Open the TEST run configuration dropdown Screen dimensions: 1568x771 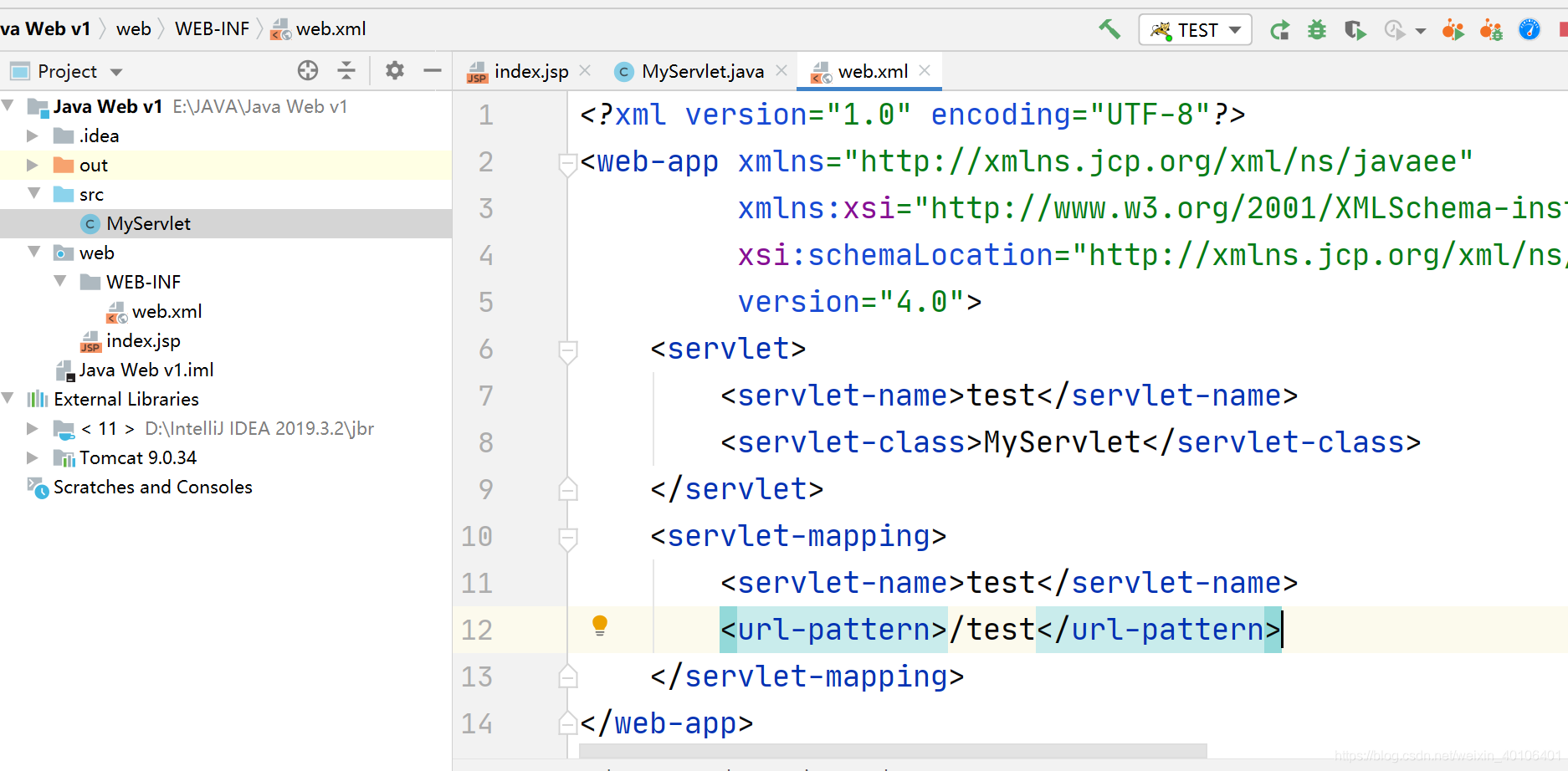[x=1195, y=30]
